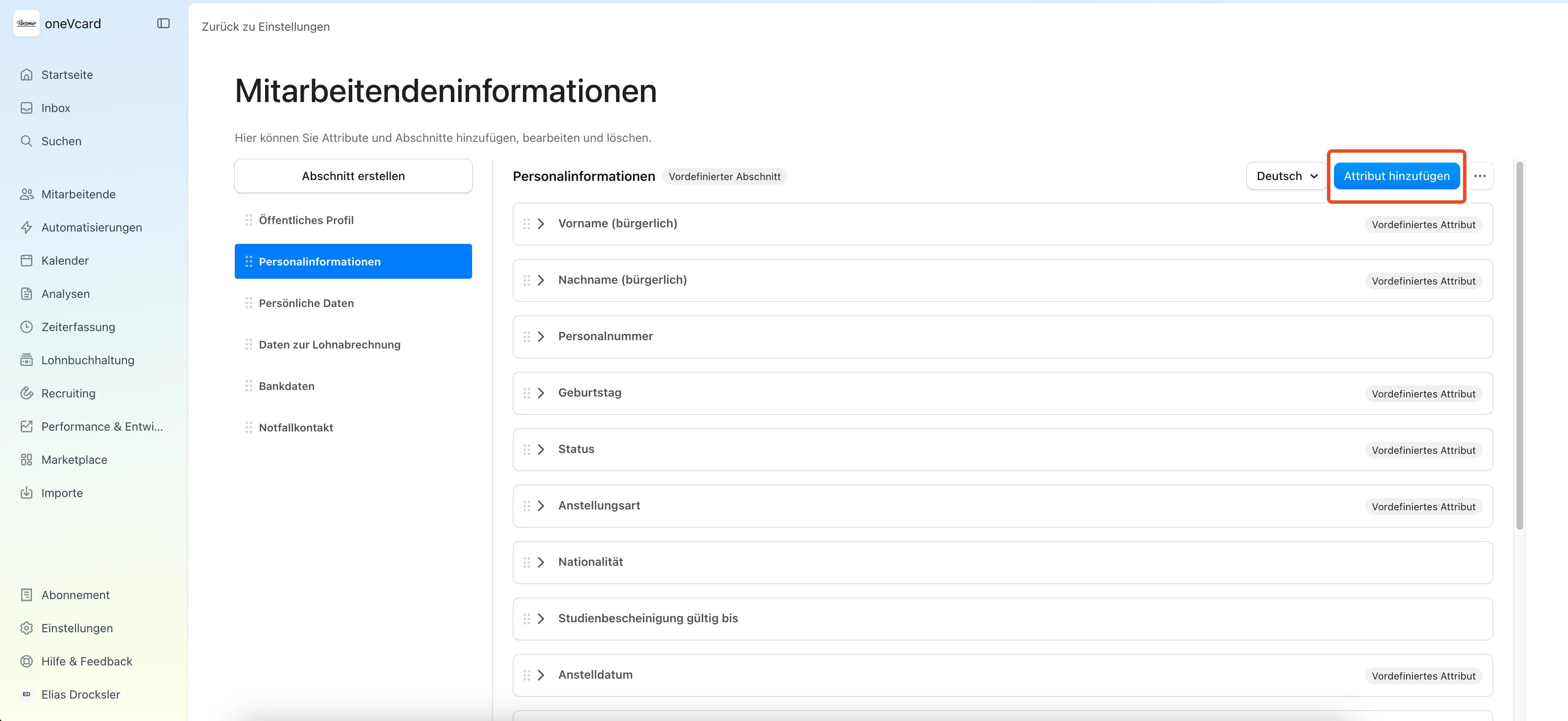Click the Zeiterfassung clock icon

tap(26, 327)
